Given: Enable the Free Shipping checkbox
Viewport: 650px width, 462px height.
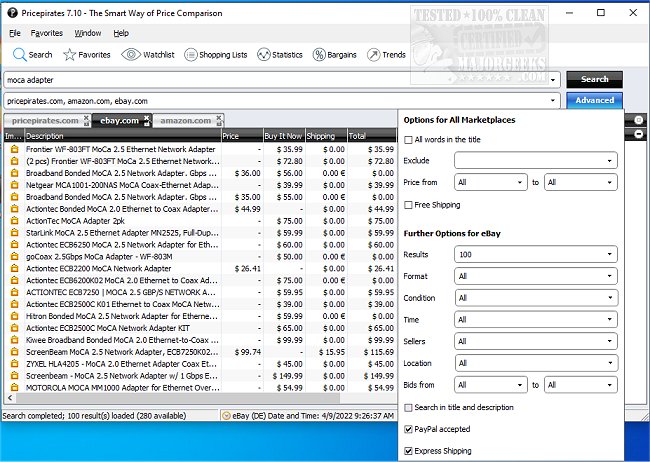Looking at the screenshot, I should 408,205.
